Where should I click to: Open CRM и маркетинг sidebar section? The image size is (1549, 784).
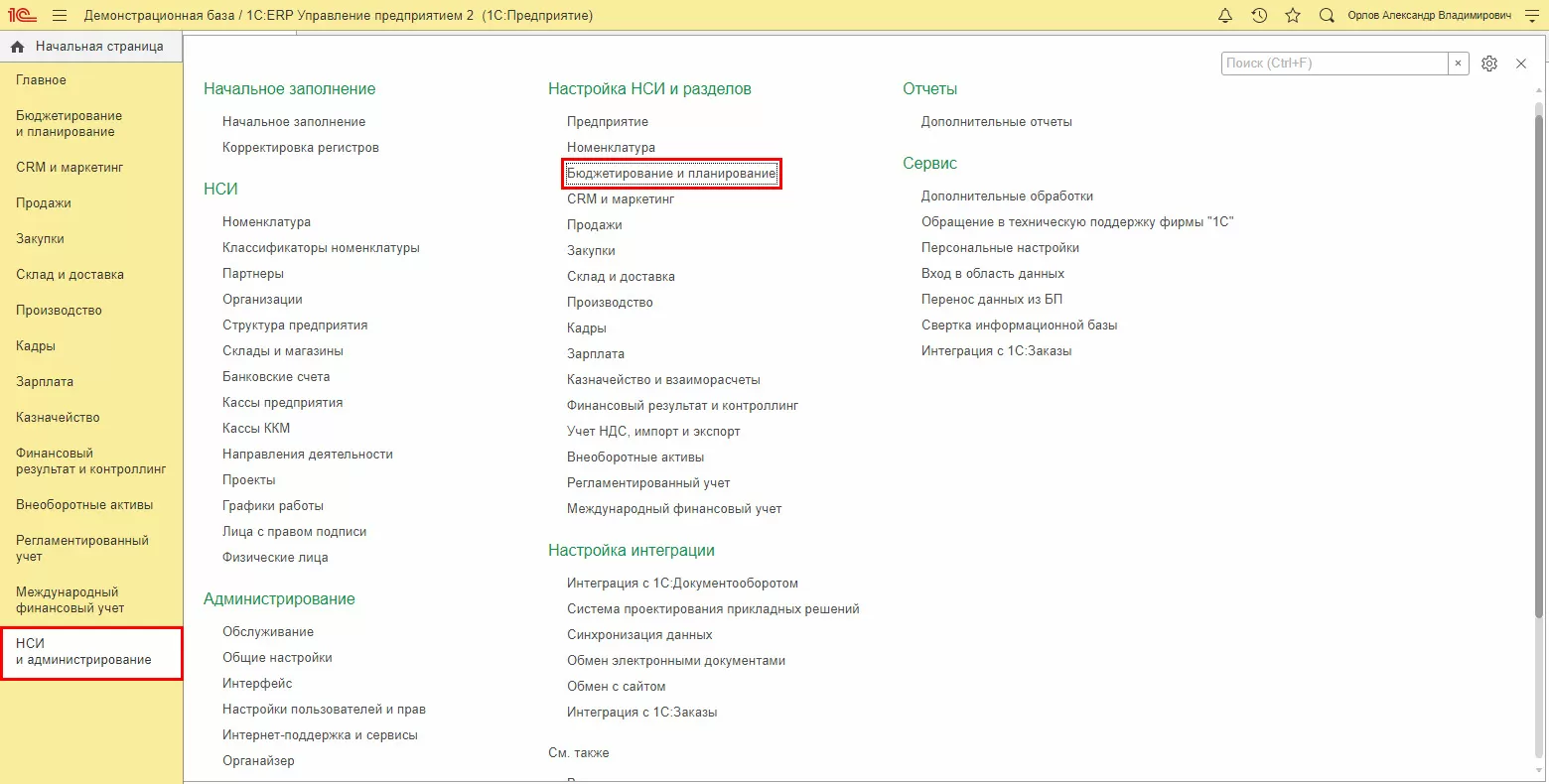tap(70, 168)
